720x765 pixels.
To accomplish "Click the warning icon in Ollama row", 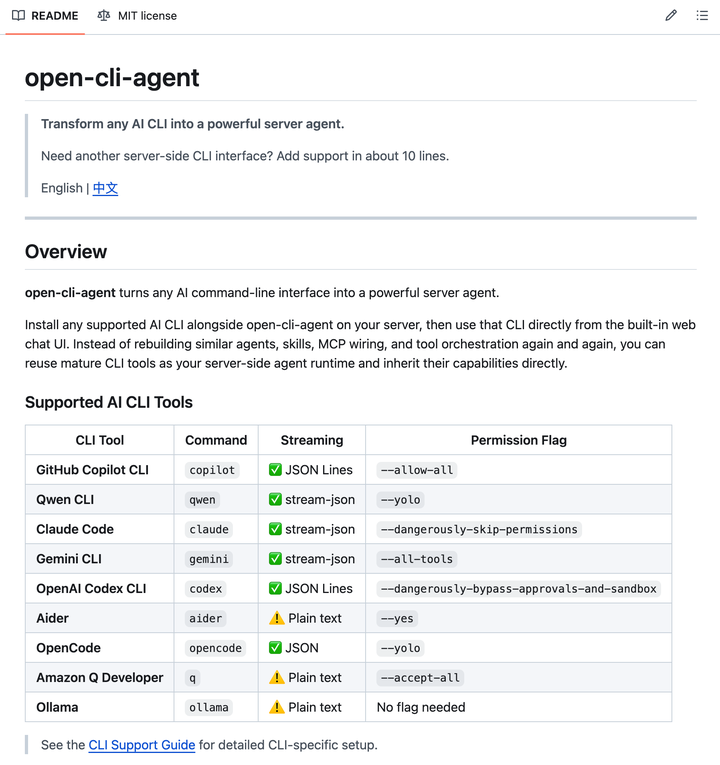I will 277,707.
